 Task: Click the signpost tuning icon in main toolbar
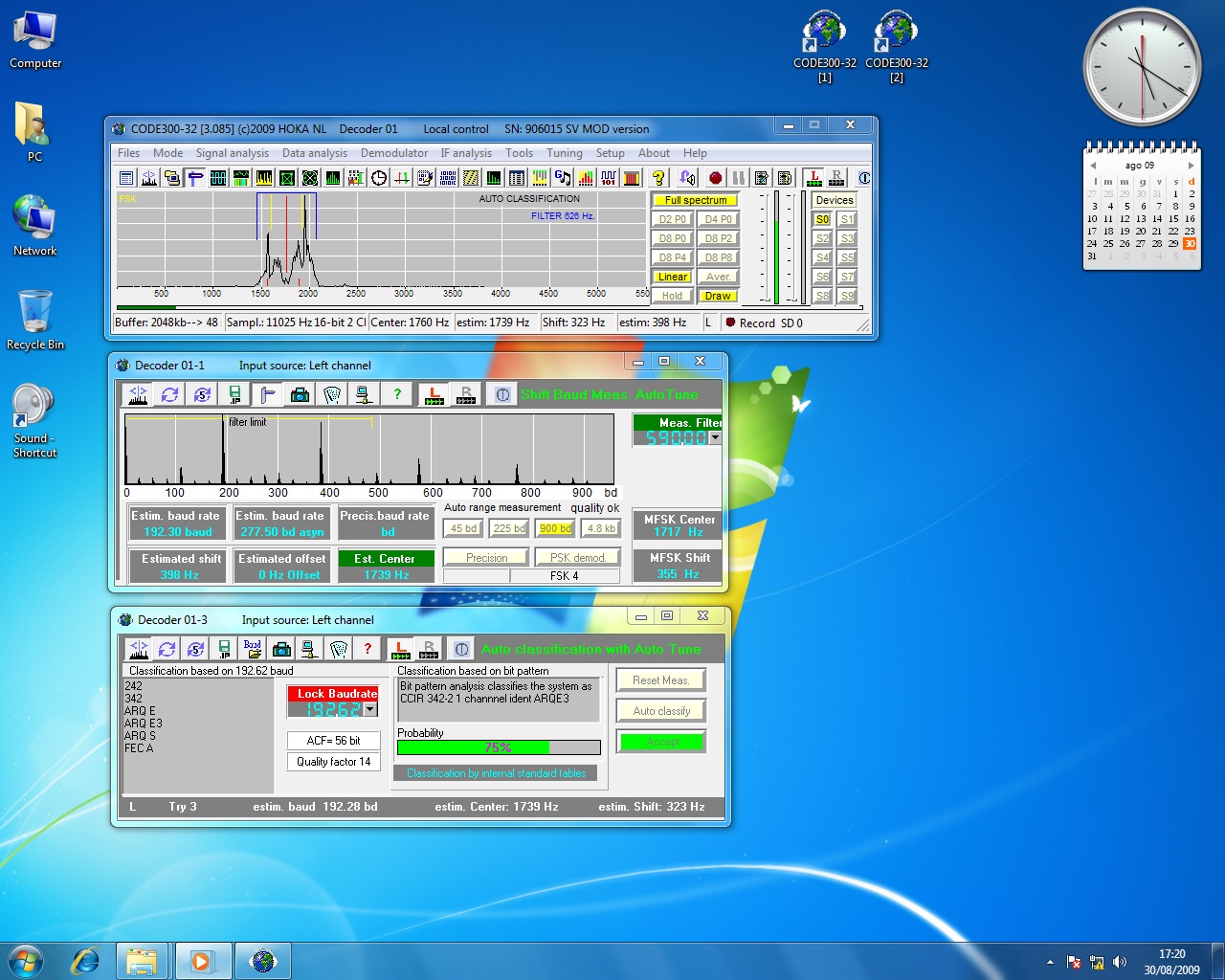tap(195, 178)
